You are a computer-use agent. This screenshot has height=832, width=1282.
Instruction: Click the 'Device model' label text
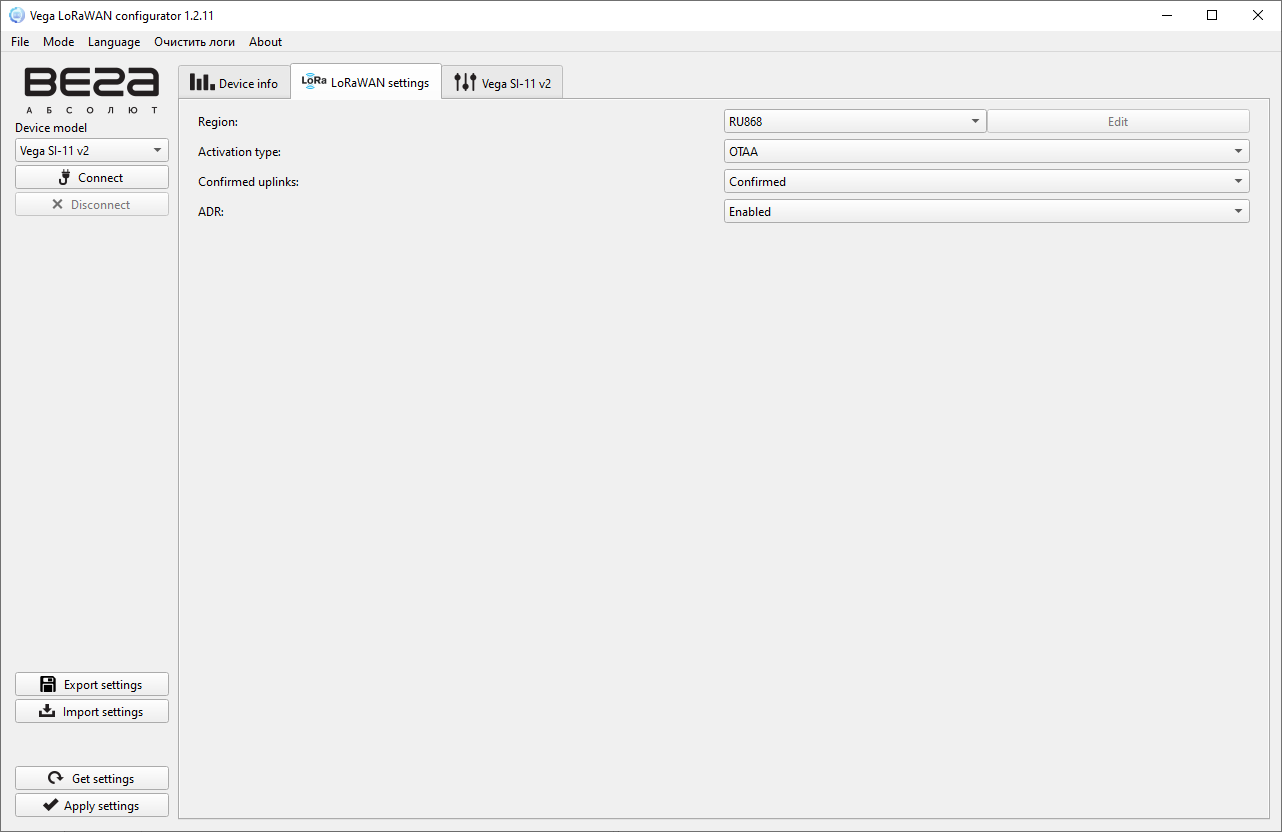coord(51,128)
